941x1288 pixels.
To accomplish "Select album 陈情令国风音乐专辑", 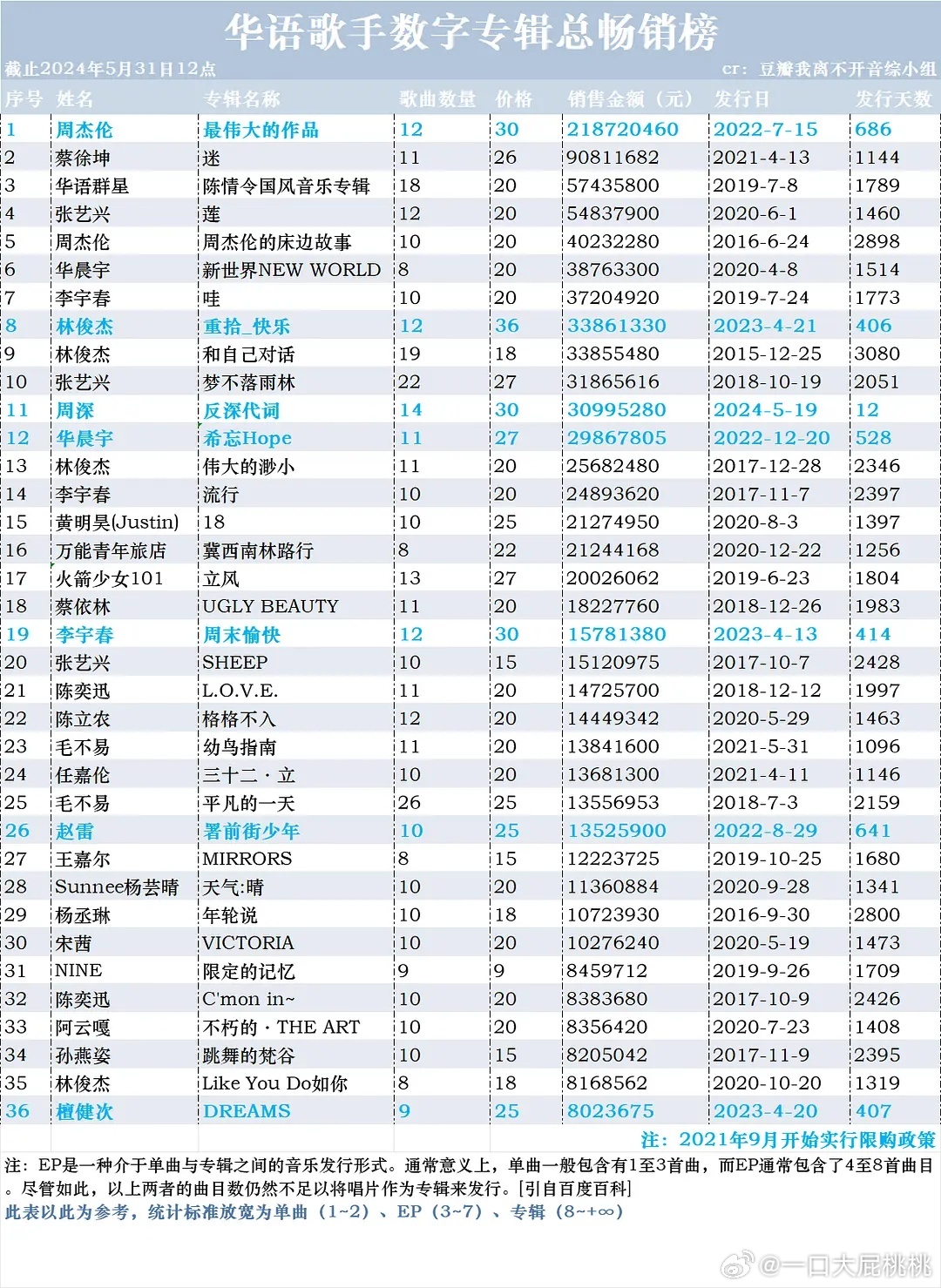I will tap(286, 185).
